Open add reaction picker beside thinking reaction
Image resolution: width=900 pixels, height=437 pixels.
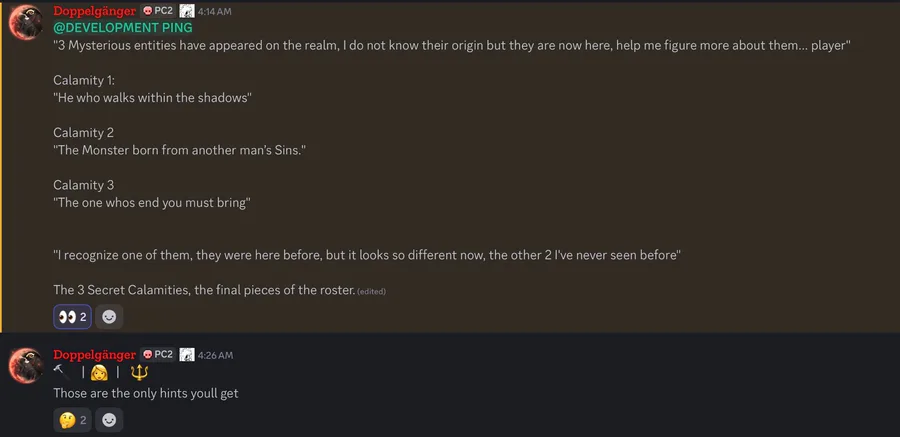coord(109,420)
